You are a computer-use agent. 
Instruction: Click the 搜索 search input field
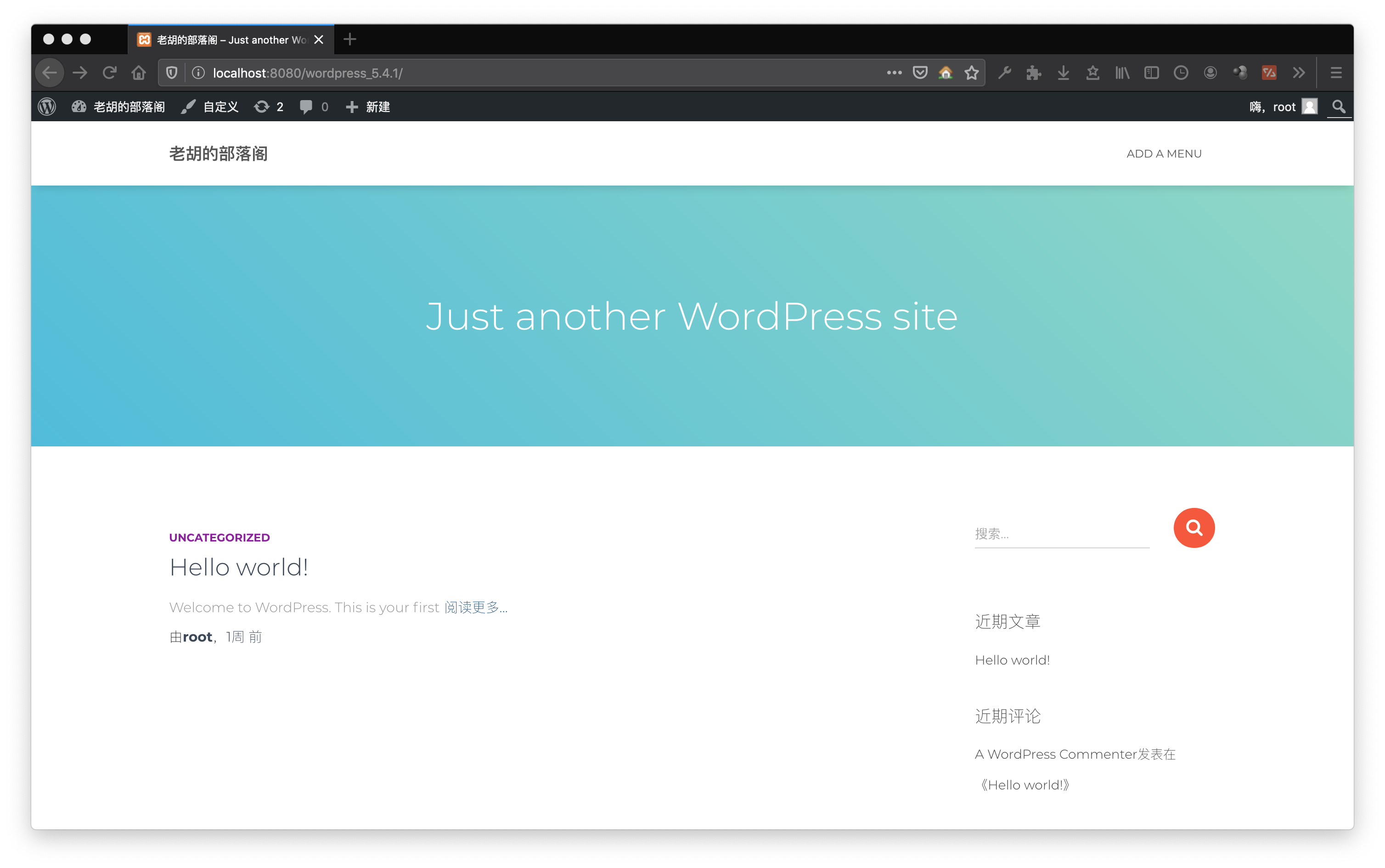tap(1062, 534)
